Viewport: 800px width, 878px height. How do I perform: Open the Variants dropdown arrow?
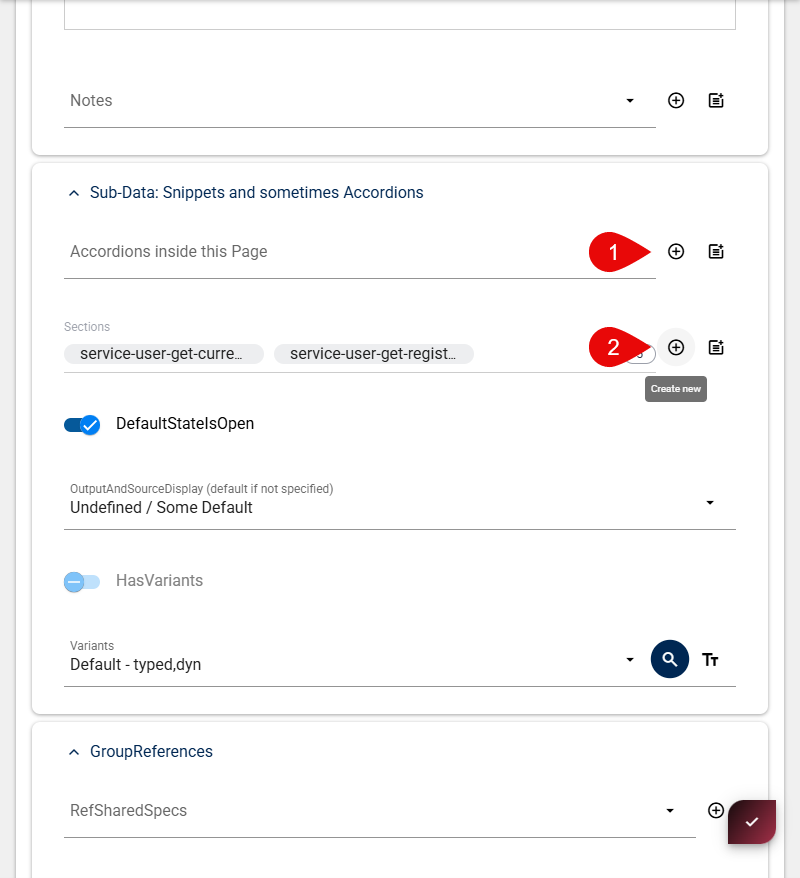pyautogui.click(x=630, y=660)
